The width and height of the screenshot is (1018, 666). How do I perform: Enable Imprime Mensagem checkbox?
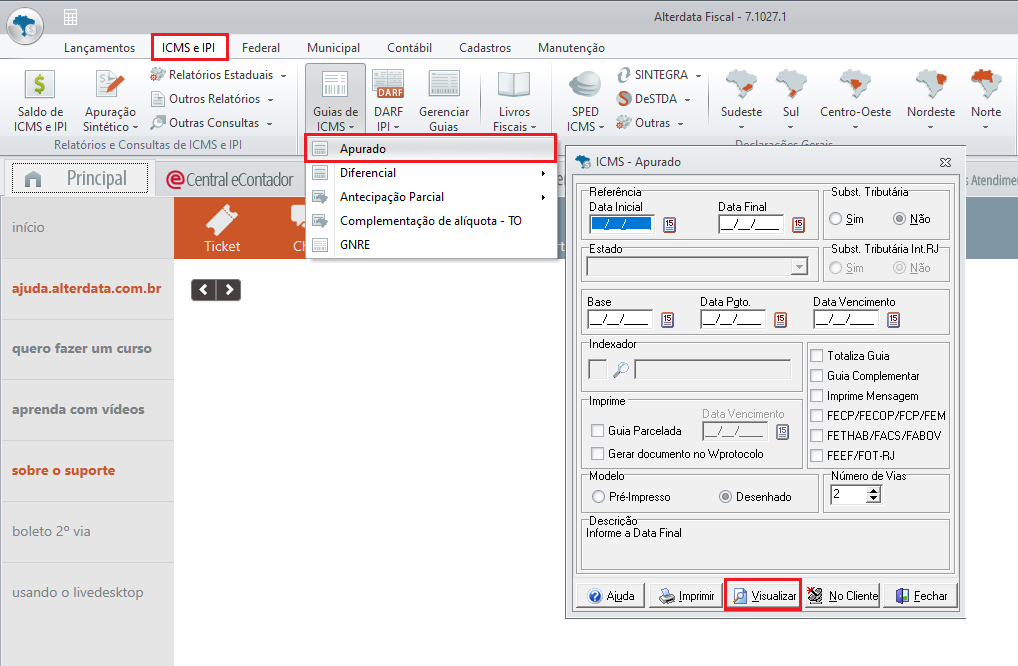817,396
